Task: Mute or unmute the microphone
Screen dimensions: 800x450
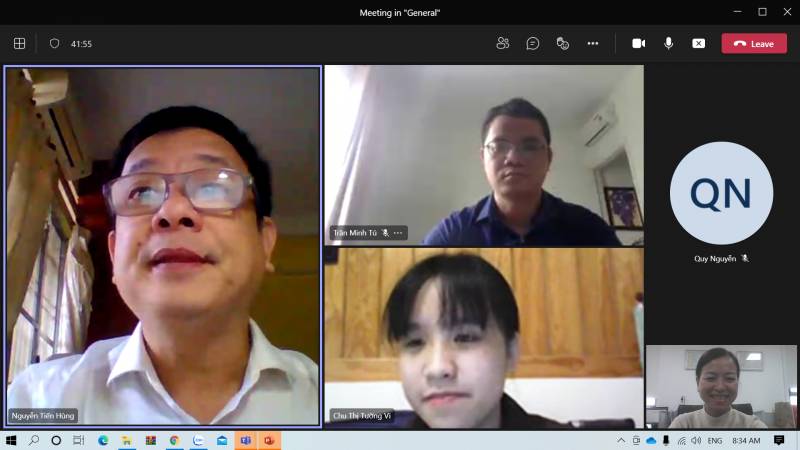Action: coord(668,43)
